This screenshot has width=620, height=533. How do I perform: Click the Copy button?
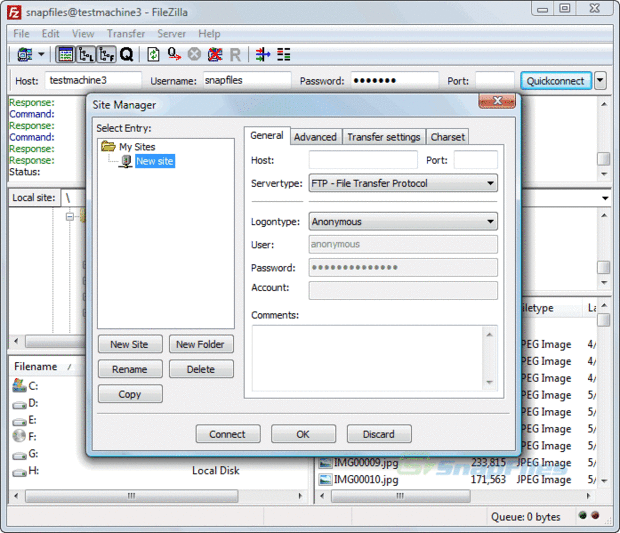click(130, 394)
